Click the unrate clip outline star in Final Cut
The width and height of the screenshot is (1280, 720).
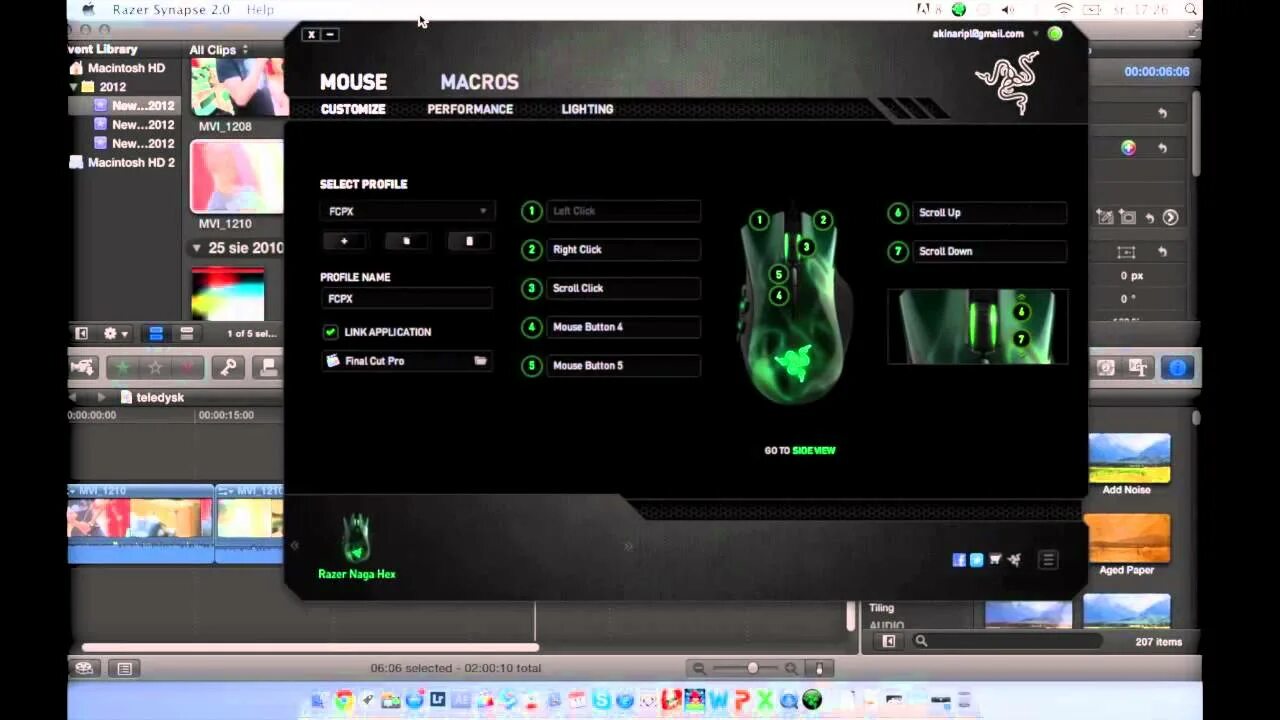[x=155, y=368]
